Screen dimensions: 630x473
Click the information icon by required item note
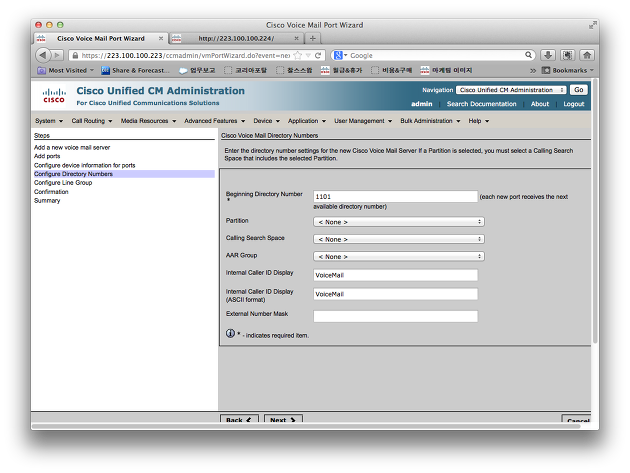click(230, 334)
